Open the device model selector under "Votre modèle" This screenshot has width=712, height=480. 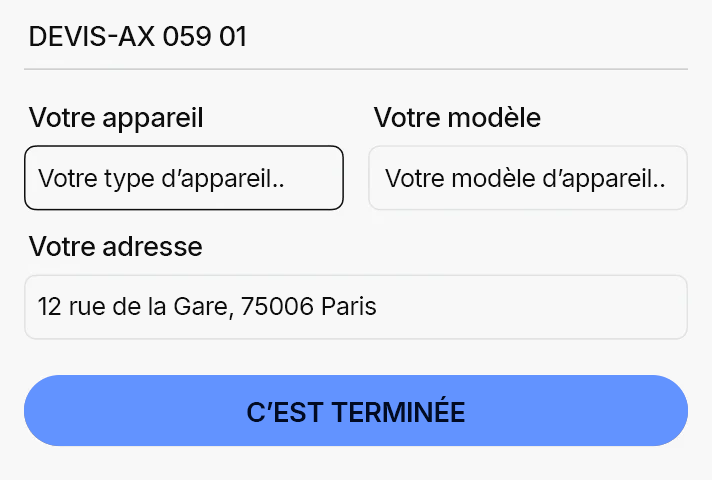pos(527,178)
